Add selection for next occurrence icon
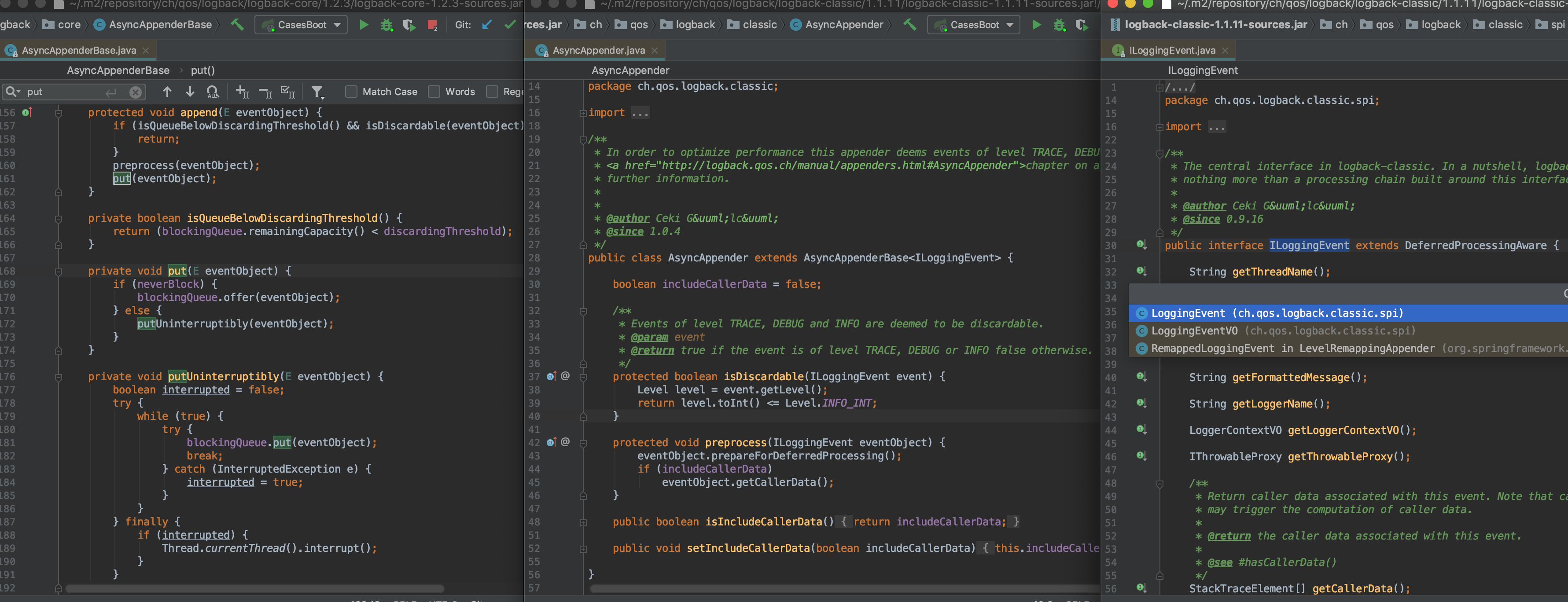The image size is (1568, 602). coord(242,92)
